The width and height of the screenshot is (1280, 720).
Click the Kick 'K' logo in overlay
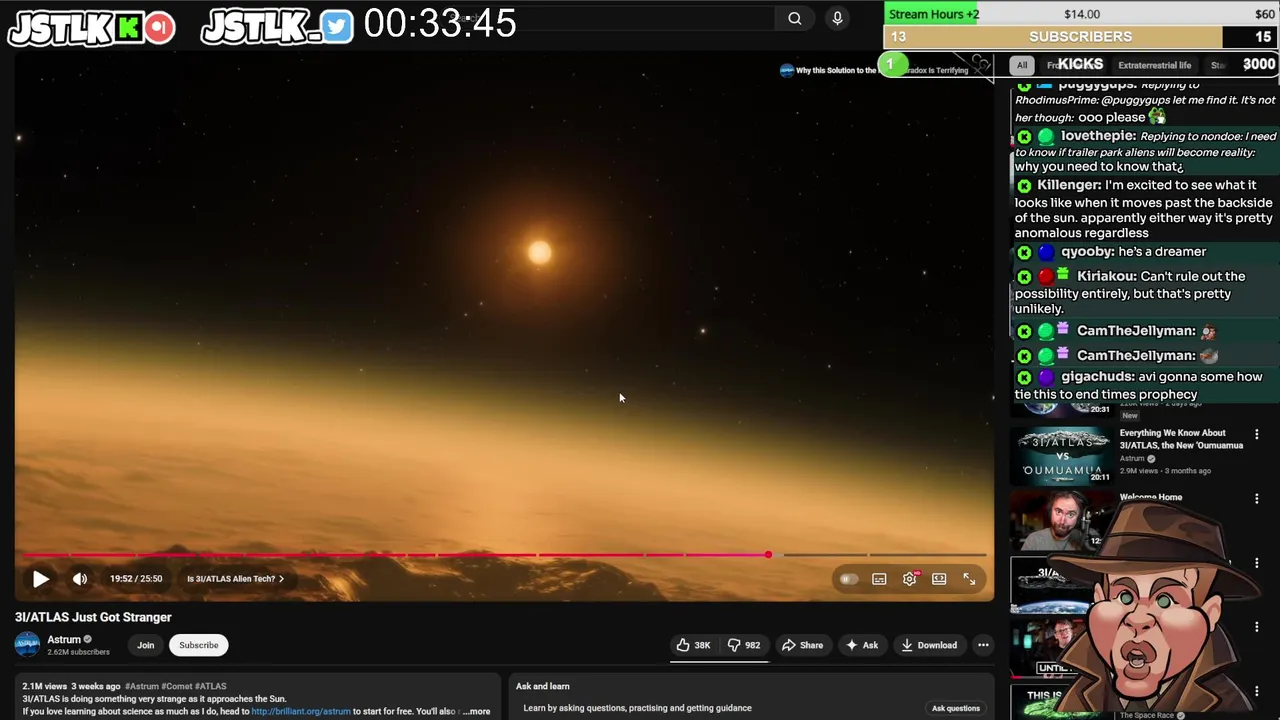pyautogui.click(x=128, y=28)
